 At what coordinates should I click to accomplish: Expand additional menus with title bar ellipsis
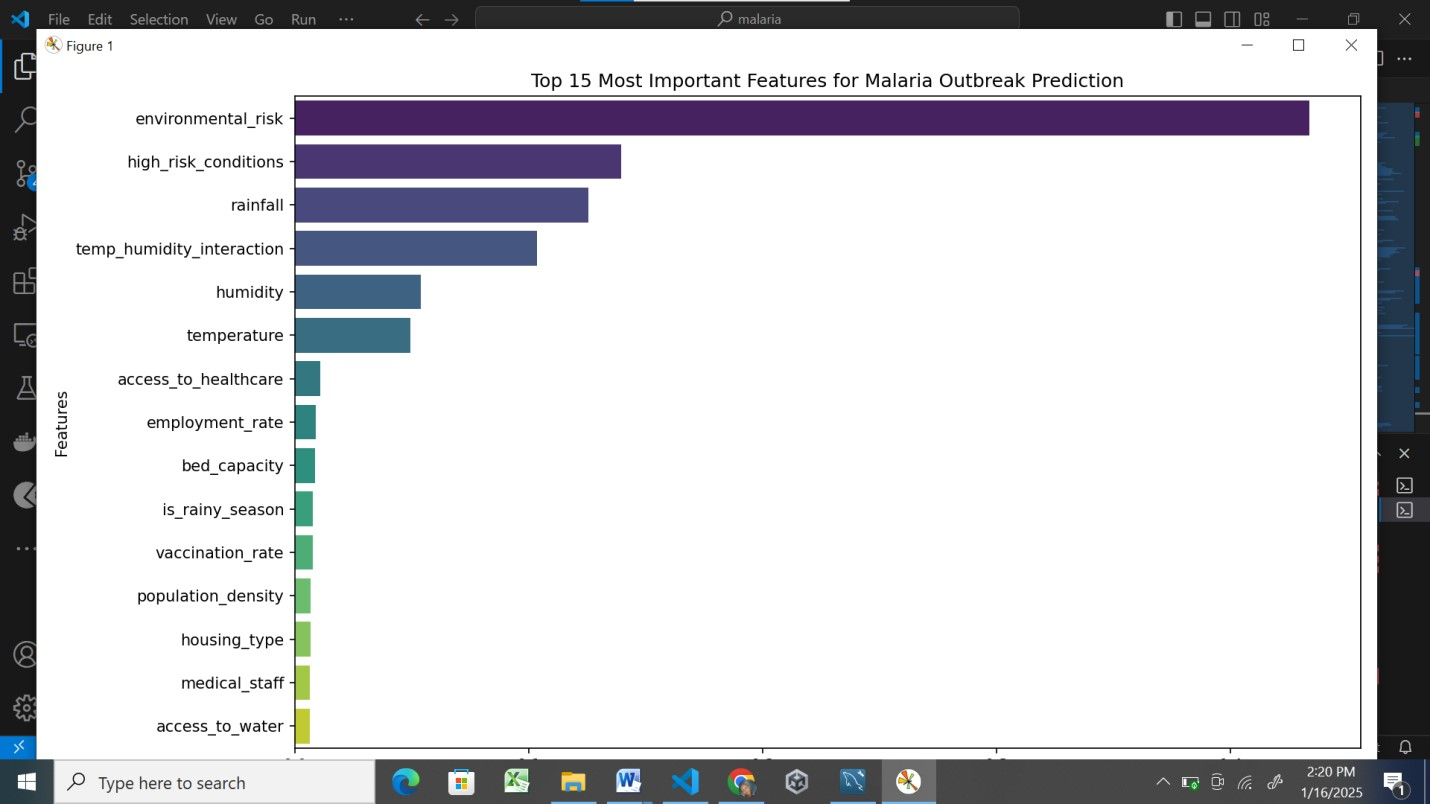click(346, 19)
